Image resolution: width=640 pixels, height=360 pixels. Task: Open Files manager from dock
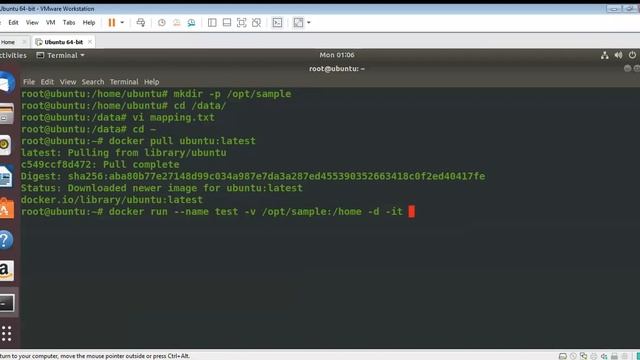pos(6,114)
